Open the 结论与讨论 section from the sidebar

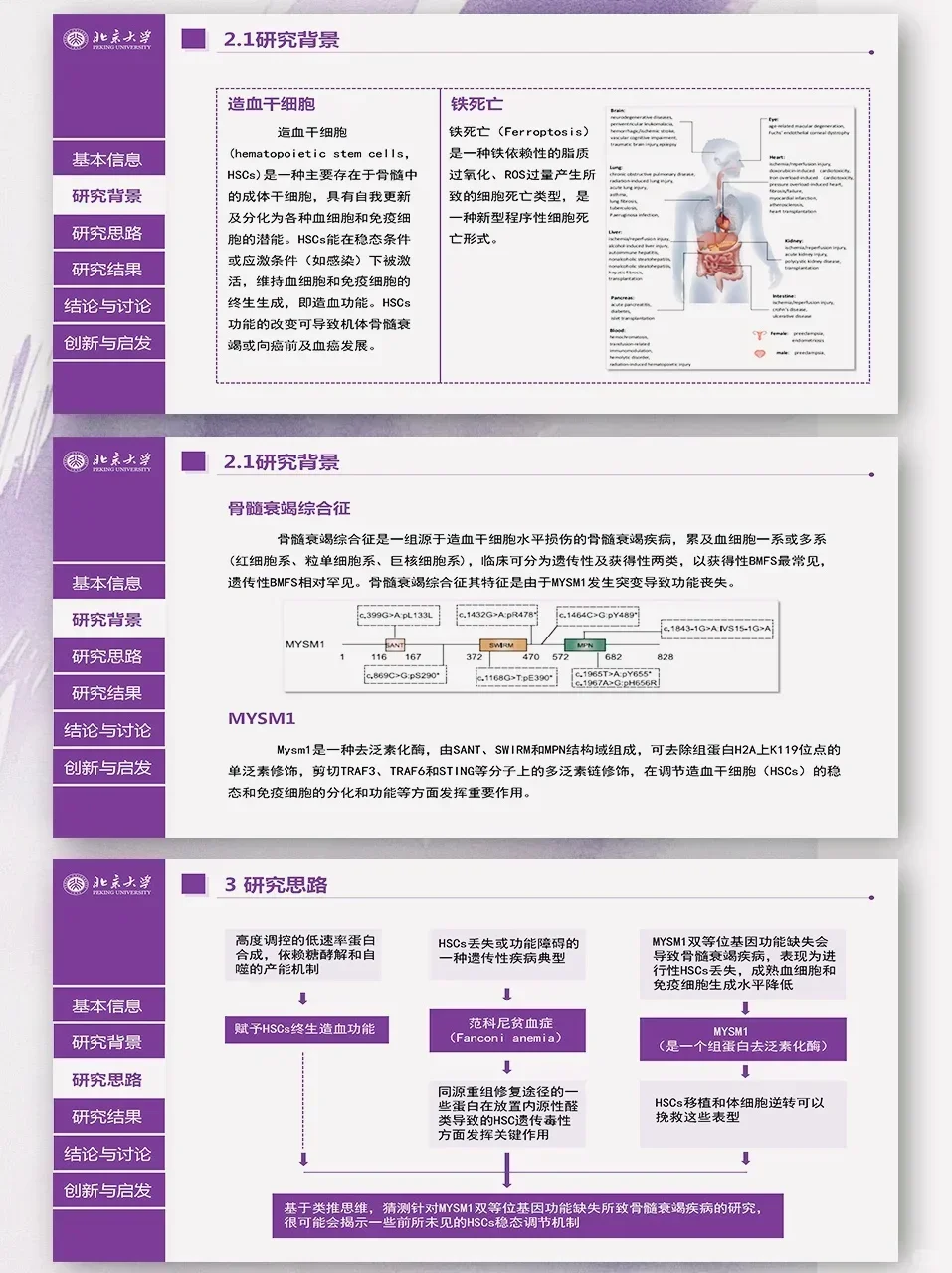[108, 305]
